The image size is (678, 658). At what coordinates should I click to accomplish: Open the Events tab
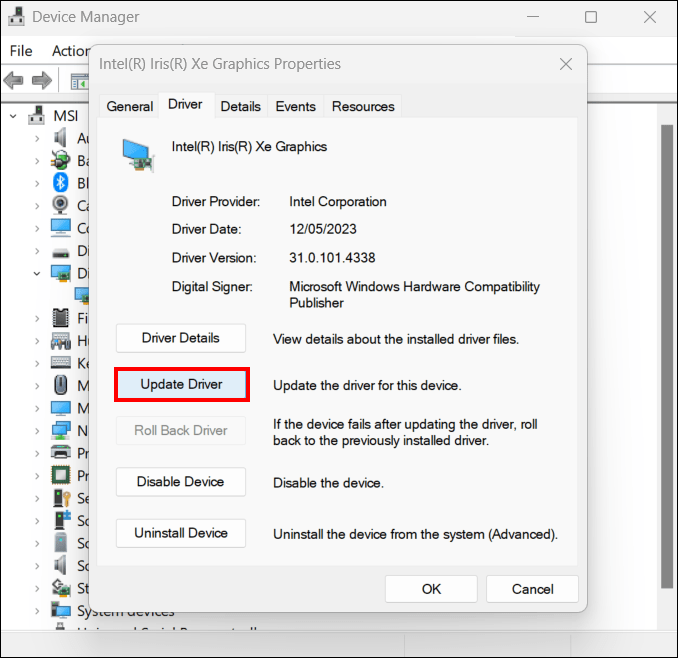(295, 106)
